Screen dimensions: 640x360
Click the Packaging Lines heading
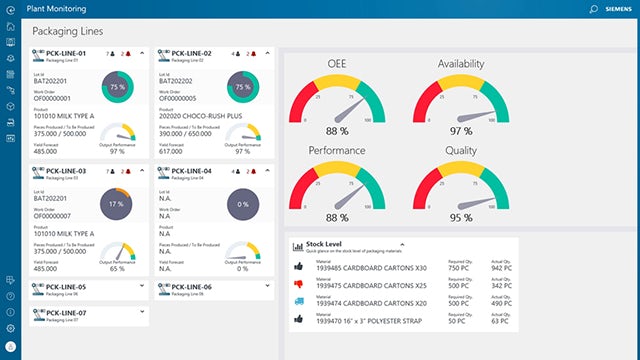pos(68,31)
